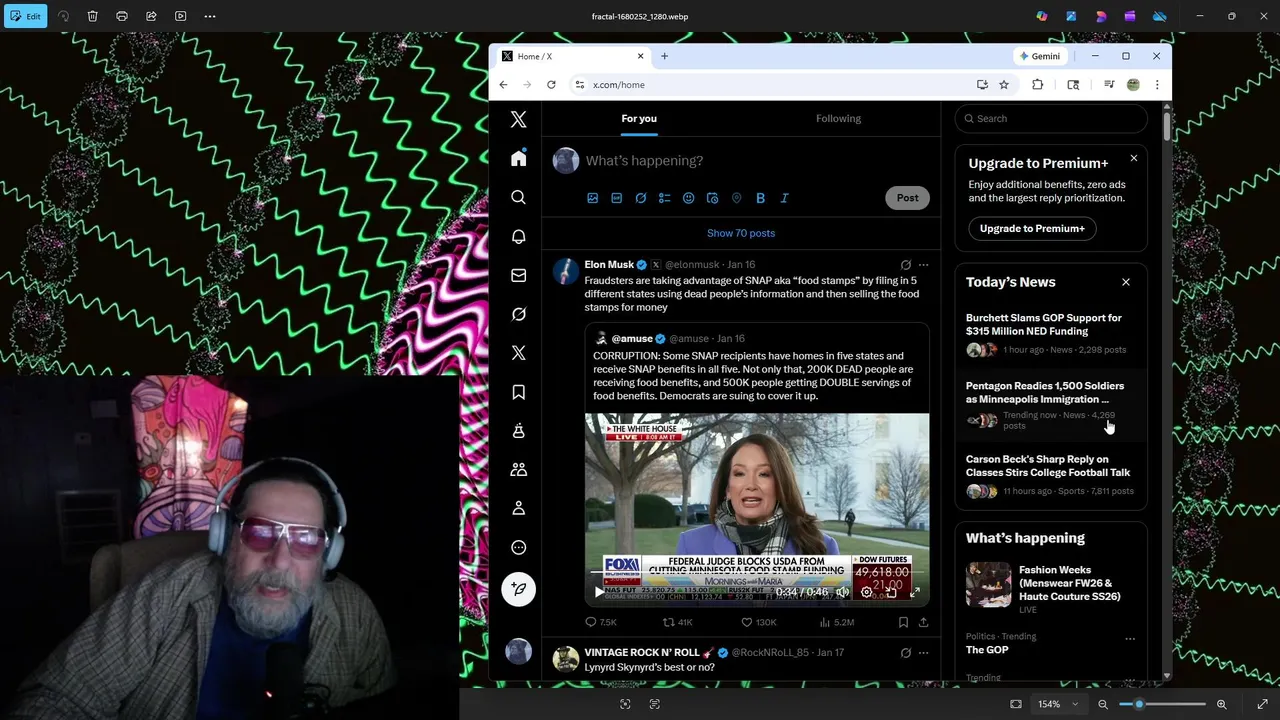Open X Home from the sidebar
Viewport: 1280px width, 720px height.
(518, 159)
